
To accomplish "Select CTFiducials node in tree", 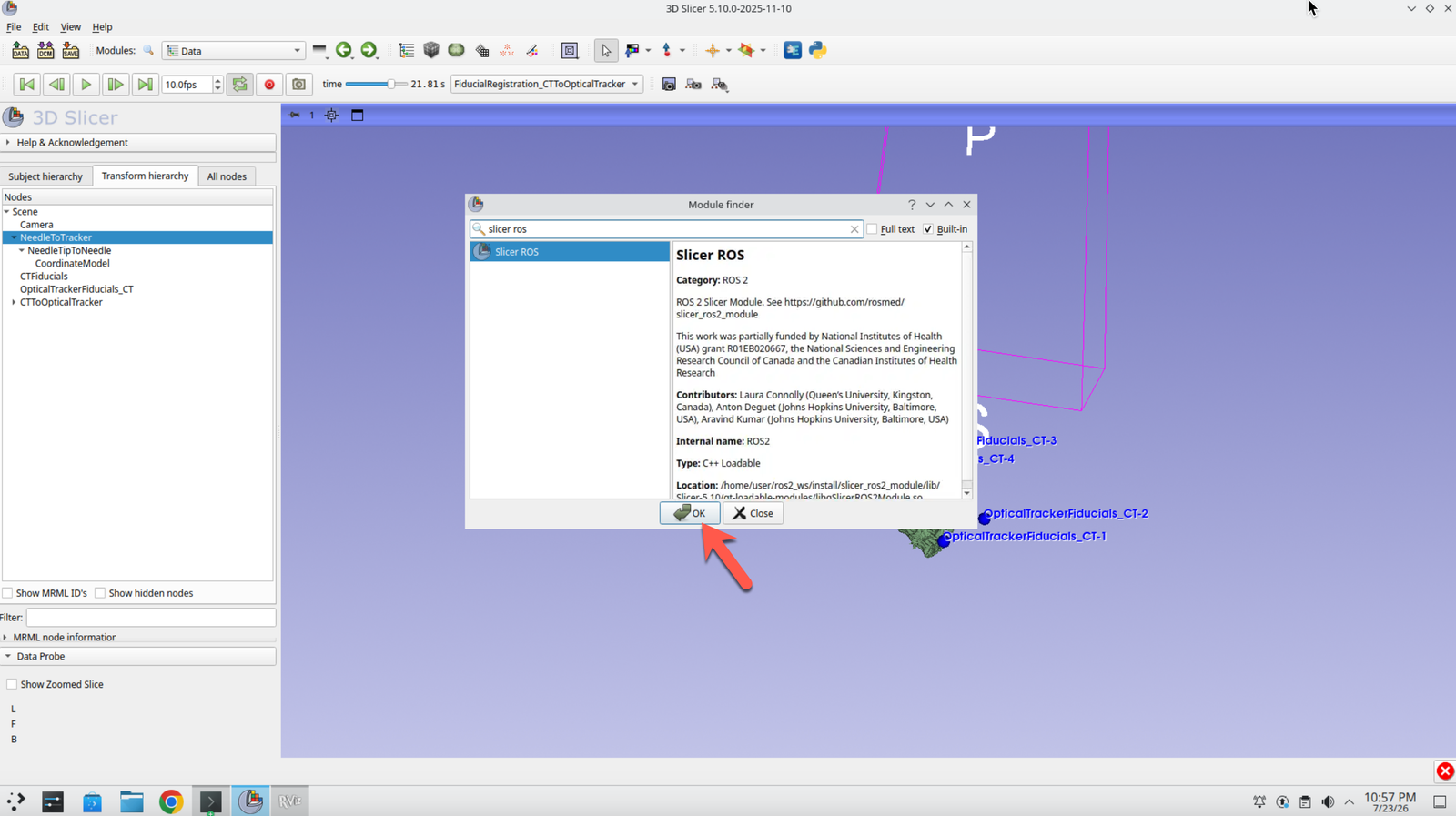I will (x=44, y=277).
